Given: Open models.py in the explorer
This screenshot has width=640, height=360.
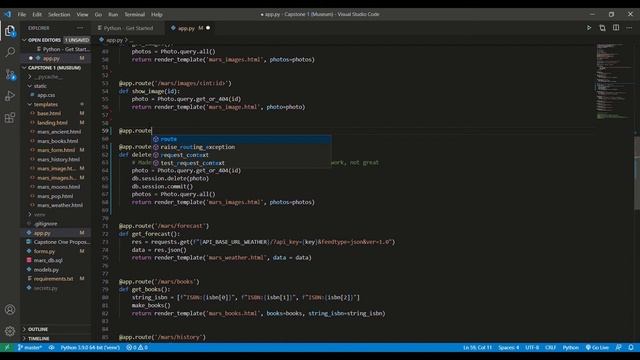Looking at the screenshot, I should point(46,270).
